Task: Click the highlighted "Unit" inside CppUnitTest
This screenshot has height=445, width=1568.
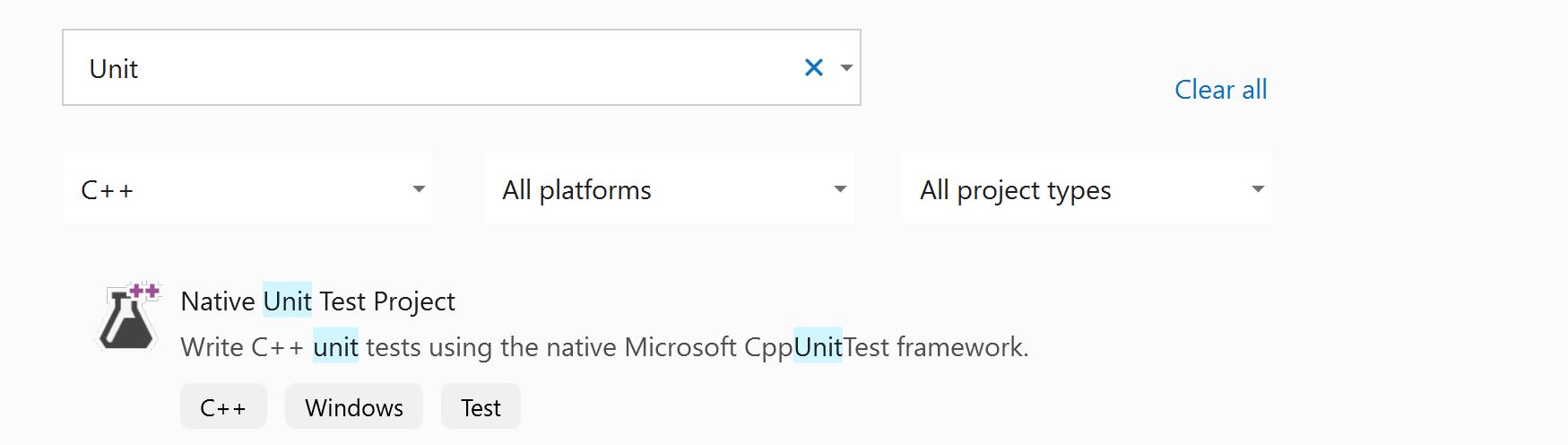Action: point(818,347)
